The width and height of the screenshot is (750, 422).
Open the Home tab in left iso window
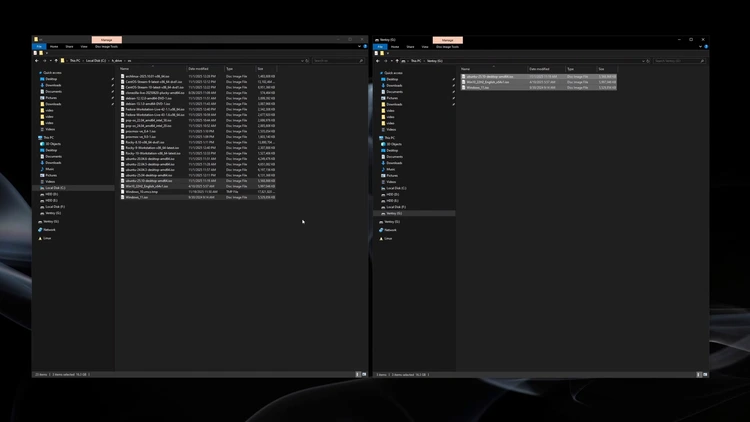click(54, 46)
